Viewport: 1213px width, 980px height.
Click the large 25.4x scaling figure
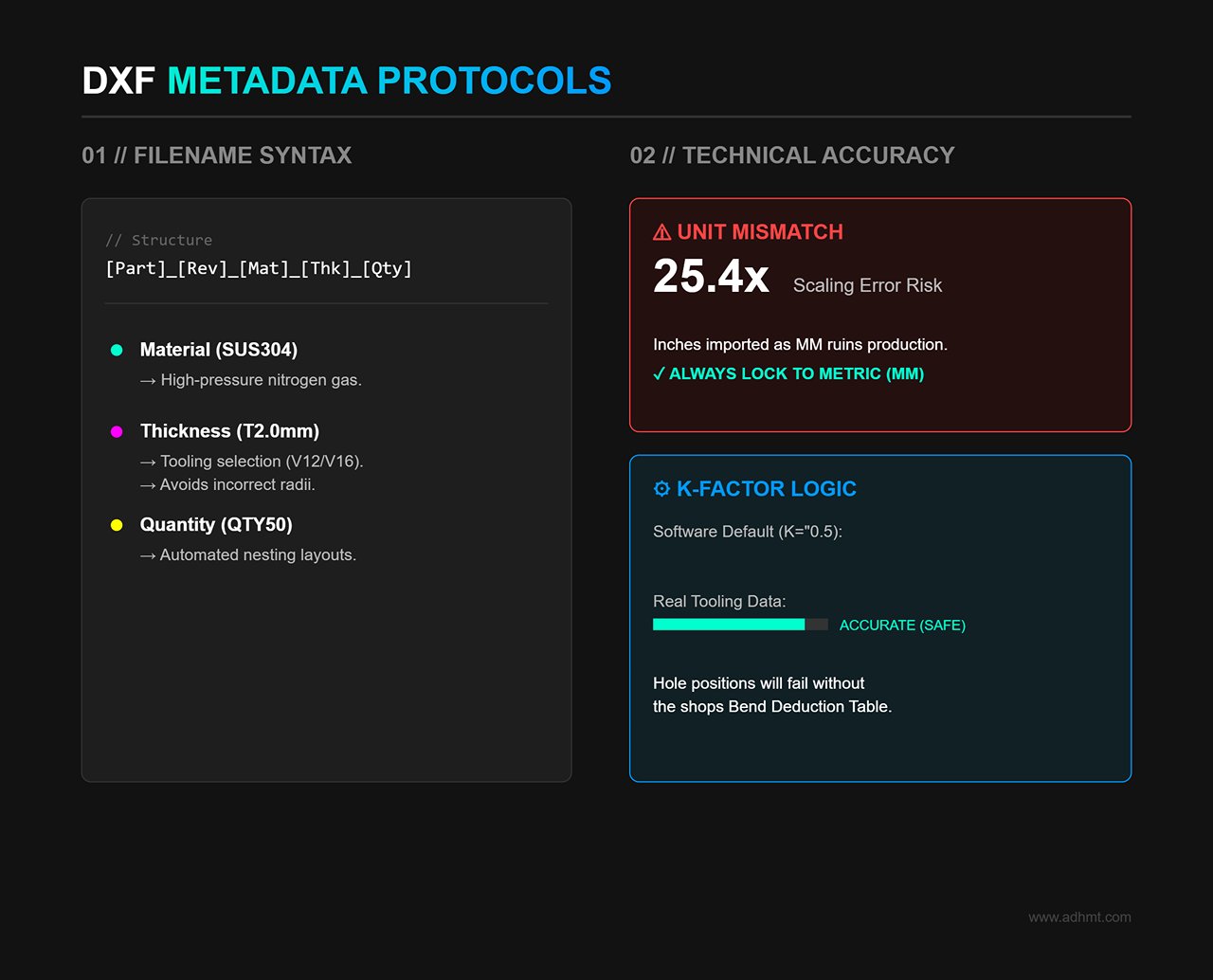(x=711, y=277)
